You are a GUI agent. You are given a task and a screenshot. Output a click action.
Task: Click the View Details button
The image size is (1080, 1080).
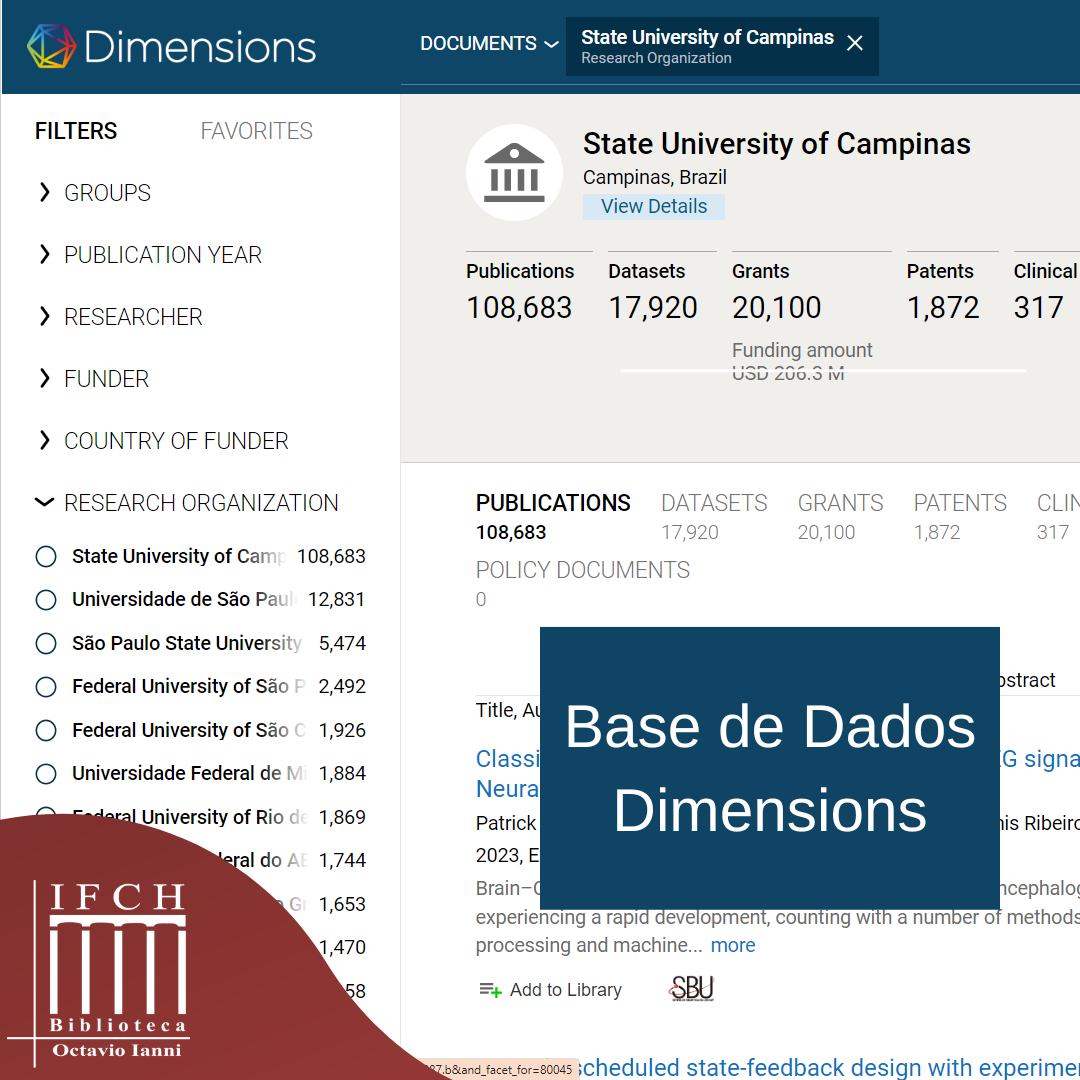654,207
